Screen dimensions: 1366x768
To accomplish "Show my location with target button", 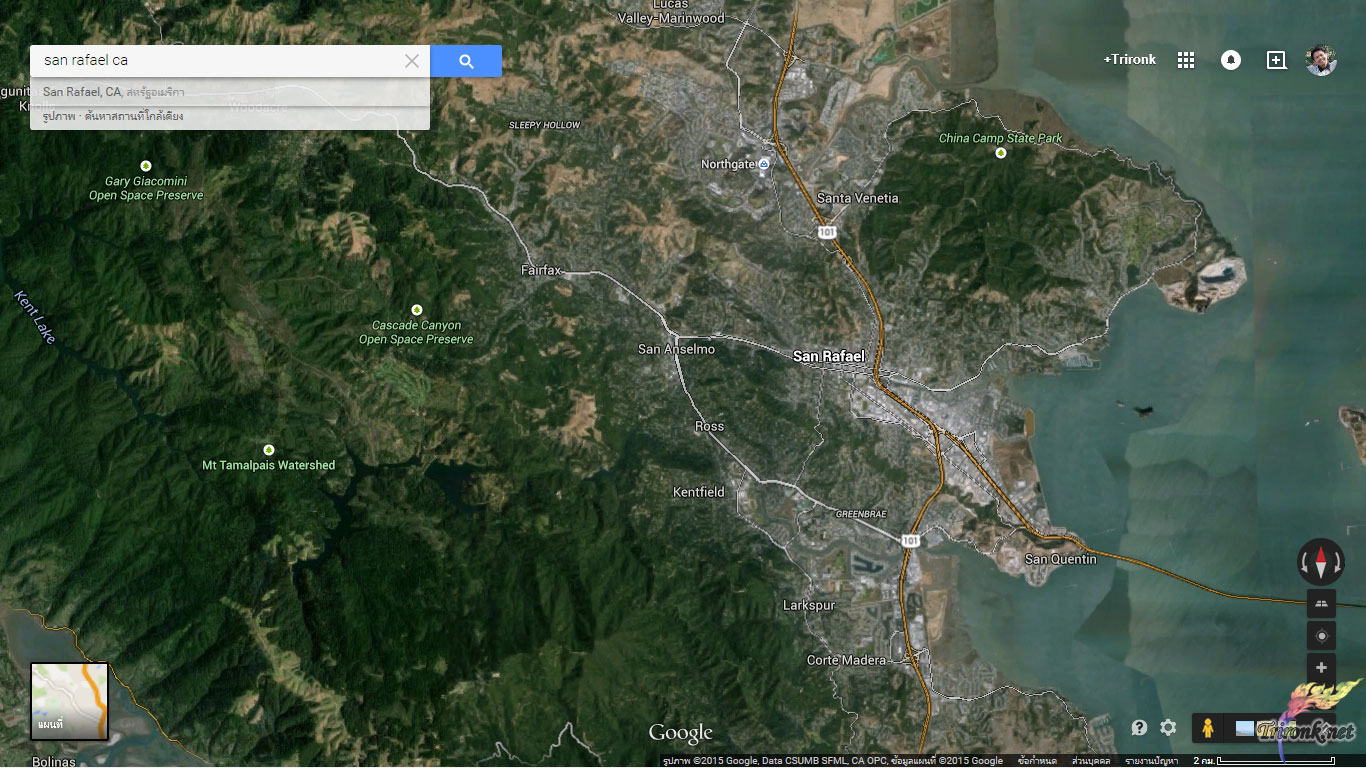I will pos(1321,636).
